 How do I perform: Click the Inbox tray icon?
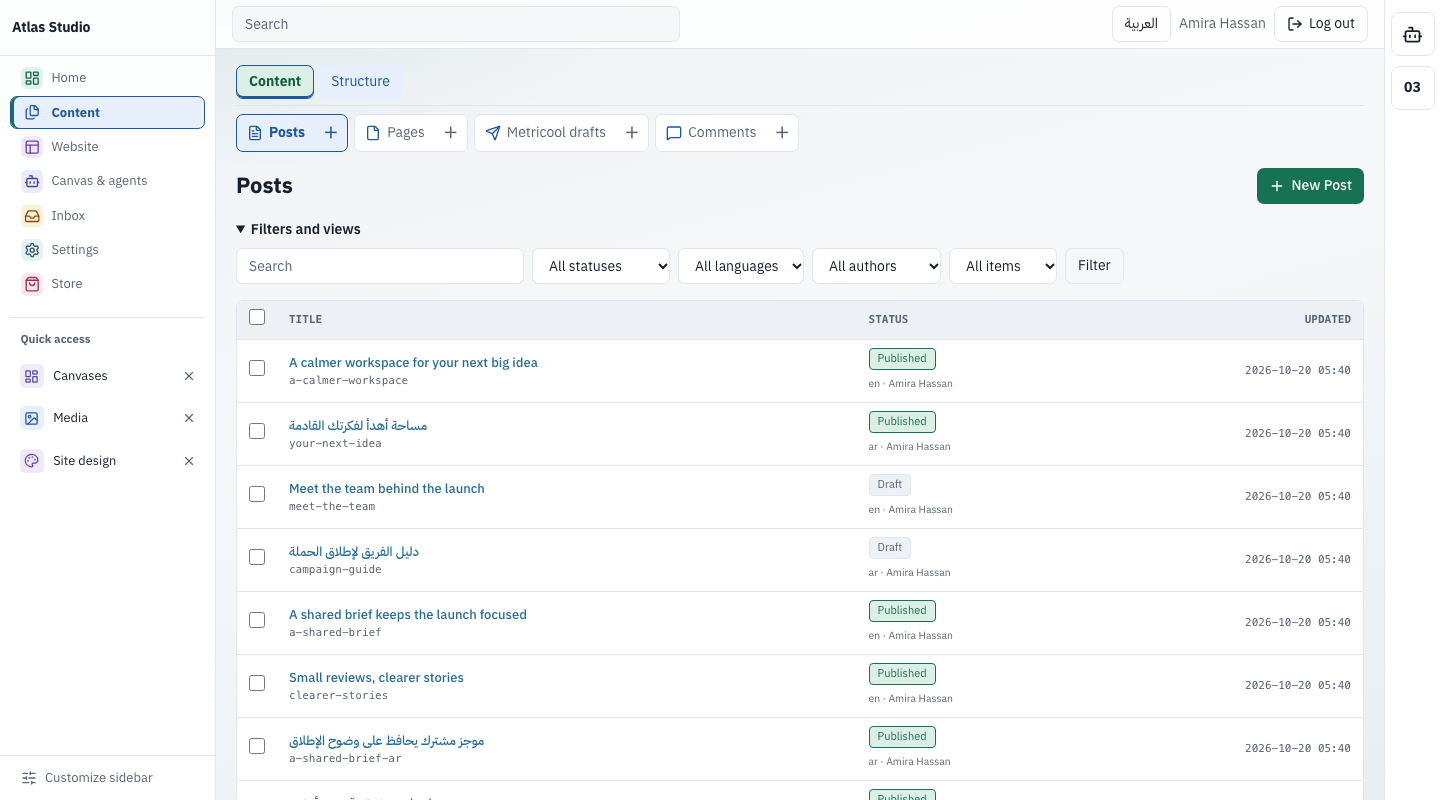pos(32,216)
